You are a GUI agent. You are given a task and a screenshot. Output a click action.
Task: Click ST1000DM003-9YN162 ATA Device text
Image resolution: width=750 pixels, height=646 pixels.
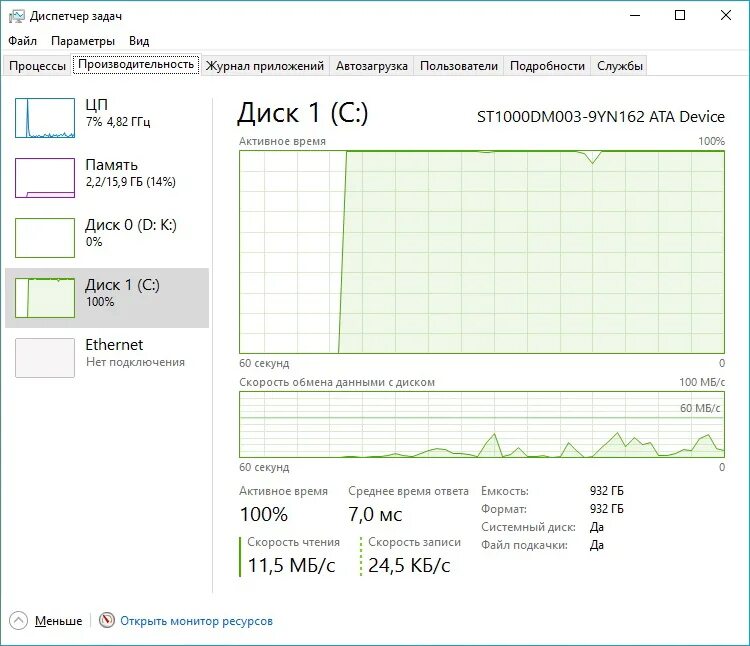[601, 117]
